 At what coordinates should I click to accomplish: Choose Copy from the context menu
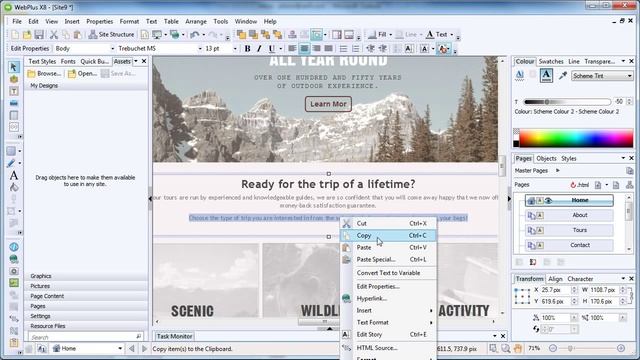point(388,236)
